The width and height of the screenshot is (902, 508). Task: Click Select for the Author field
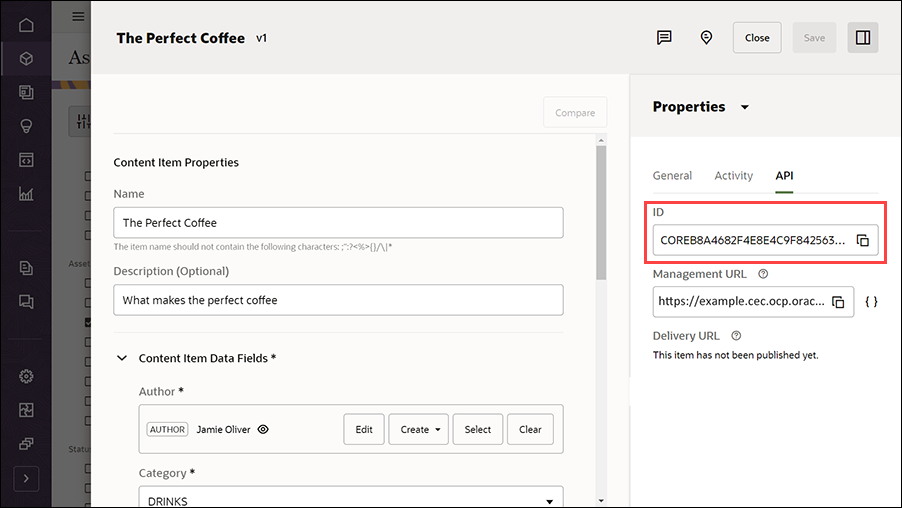(477, 429)
